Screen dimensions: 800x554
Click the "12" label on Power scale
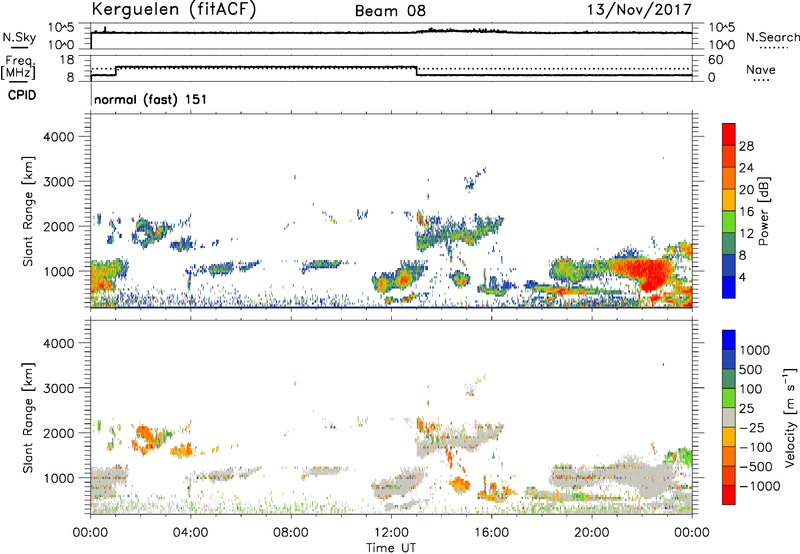(x=746, y=234)
